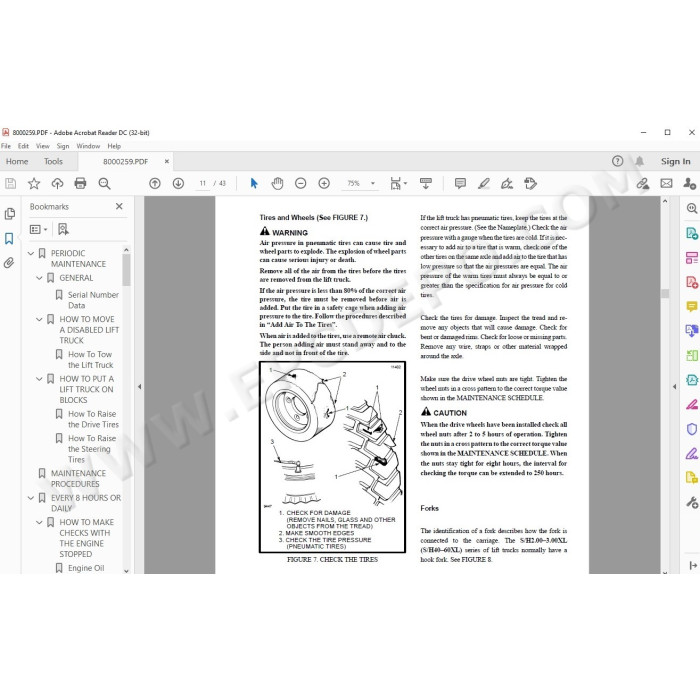700x700 pixels.
Task: Open Serial Number Data bookmark
Action: [93, 300]
